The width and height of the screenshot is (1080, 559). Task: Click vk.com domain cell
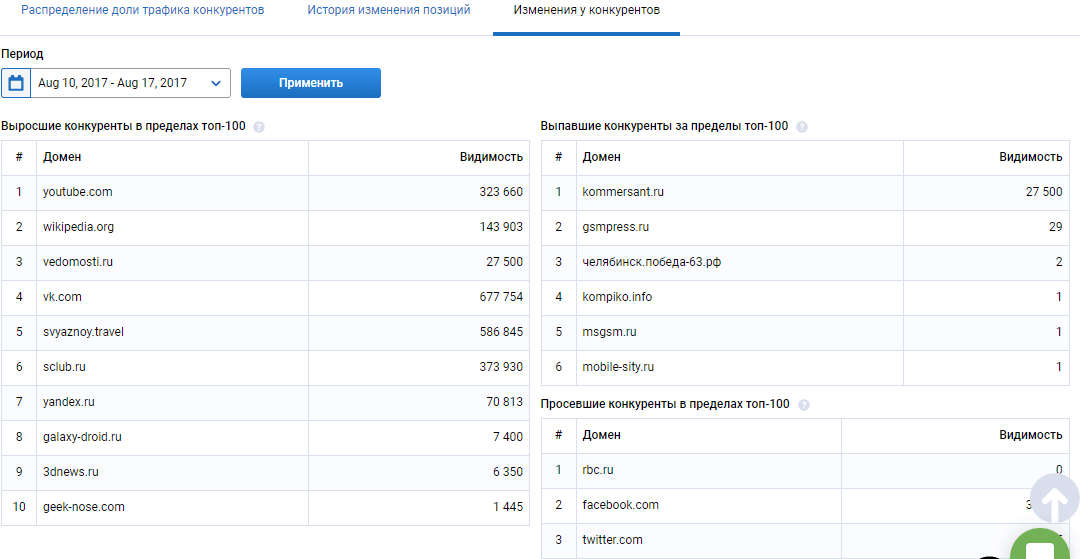tap(172, 297)
